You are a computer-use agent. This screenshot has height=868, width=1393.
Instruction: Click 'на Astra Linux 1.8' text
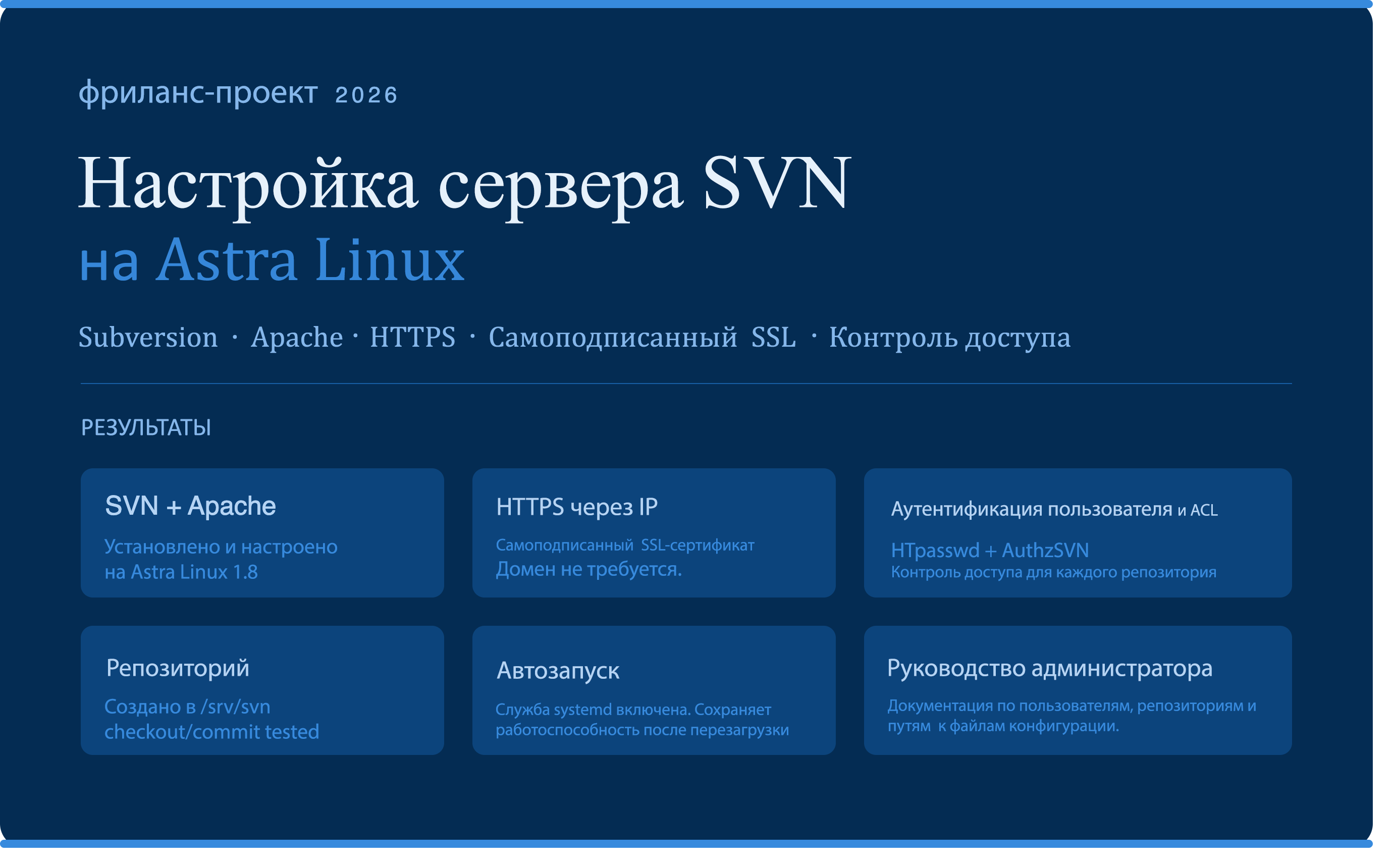click(181, 572)
